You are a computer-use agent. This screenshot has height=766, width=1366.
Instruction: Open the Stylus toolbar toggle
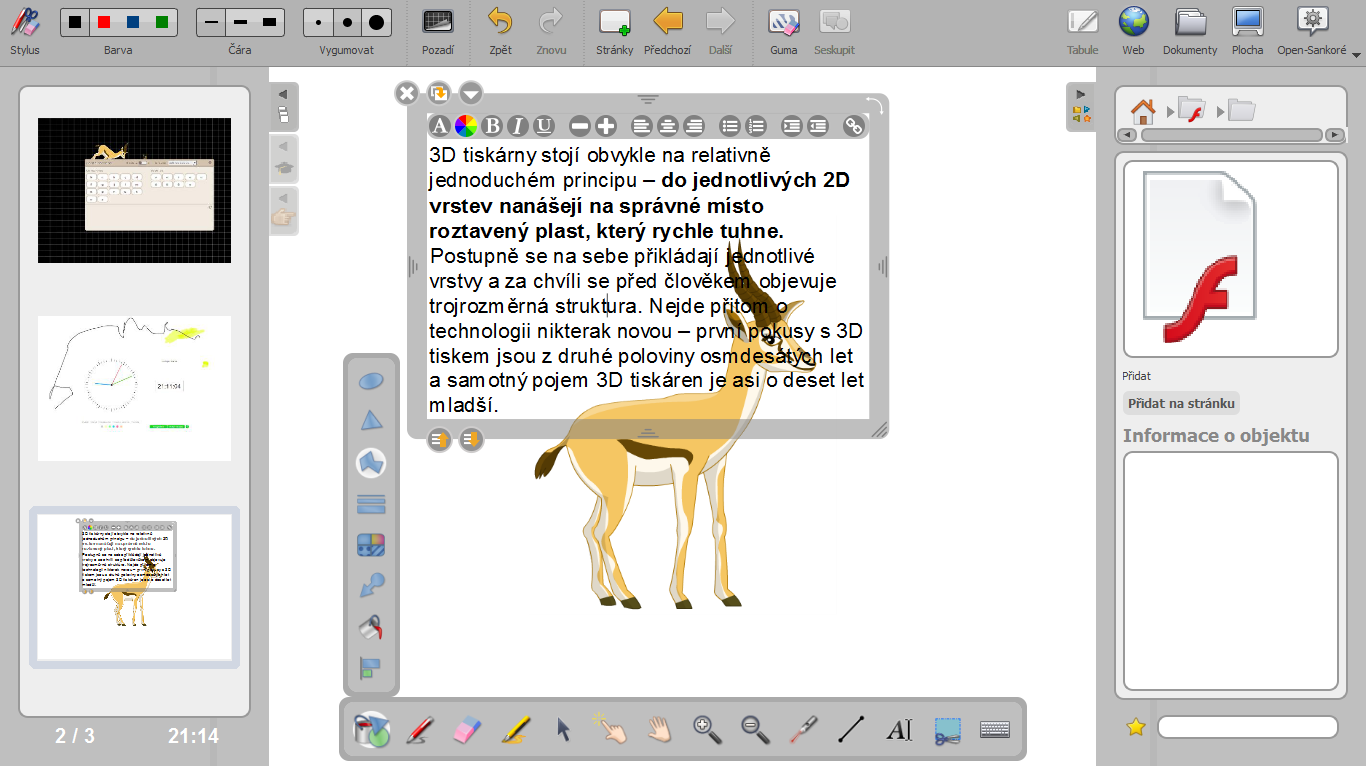(25, 30)
